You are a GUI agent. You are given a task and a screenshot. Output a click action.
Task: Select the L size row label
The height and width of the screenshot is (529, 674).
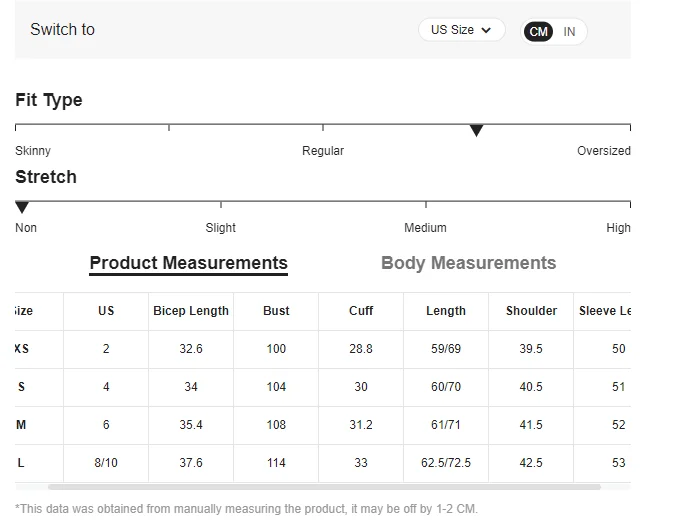coord(21,463)
